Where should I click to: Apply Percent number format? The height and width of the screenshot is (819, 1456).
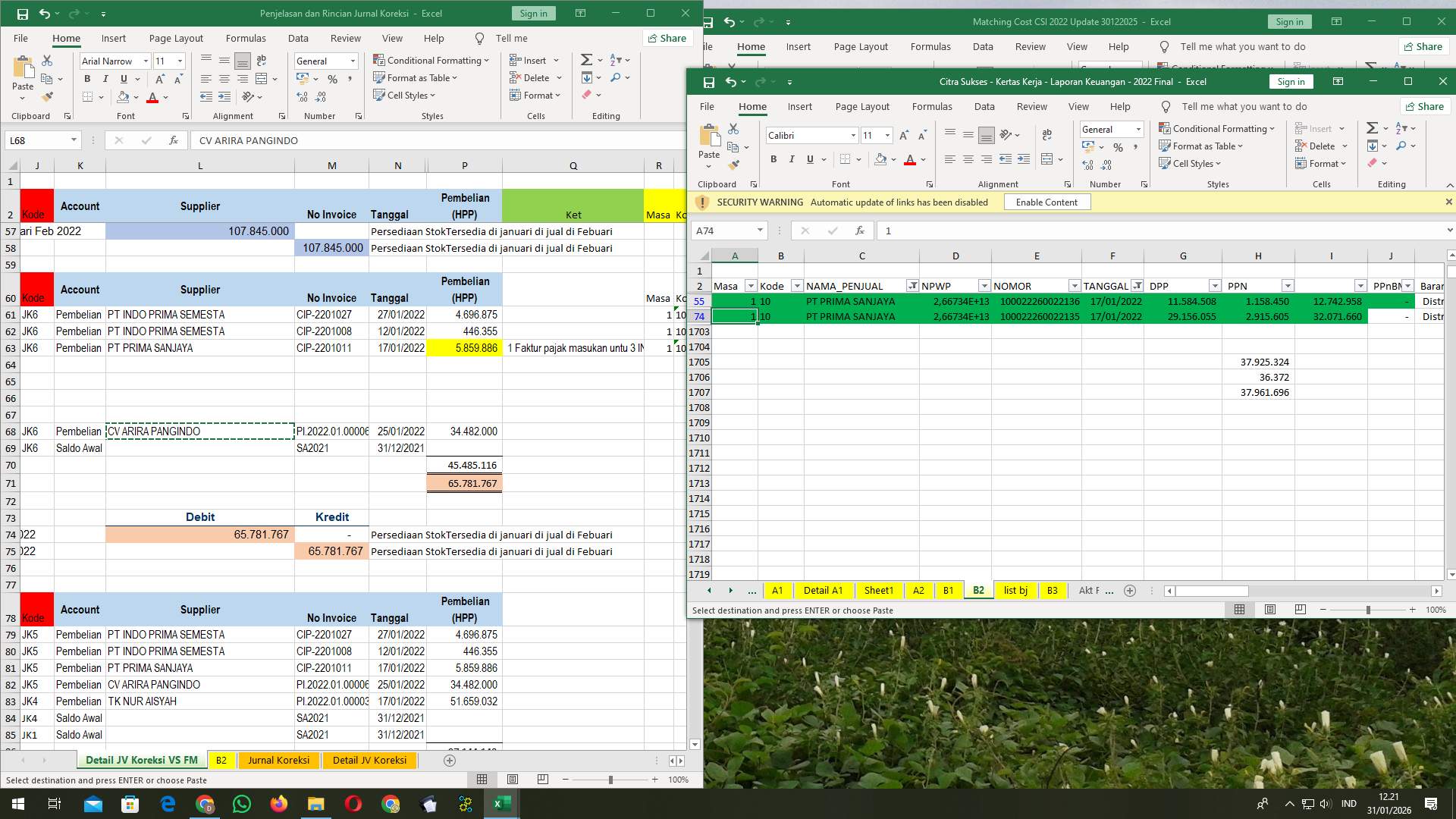click(x=1118, y=146)
